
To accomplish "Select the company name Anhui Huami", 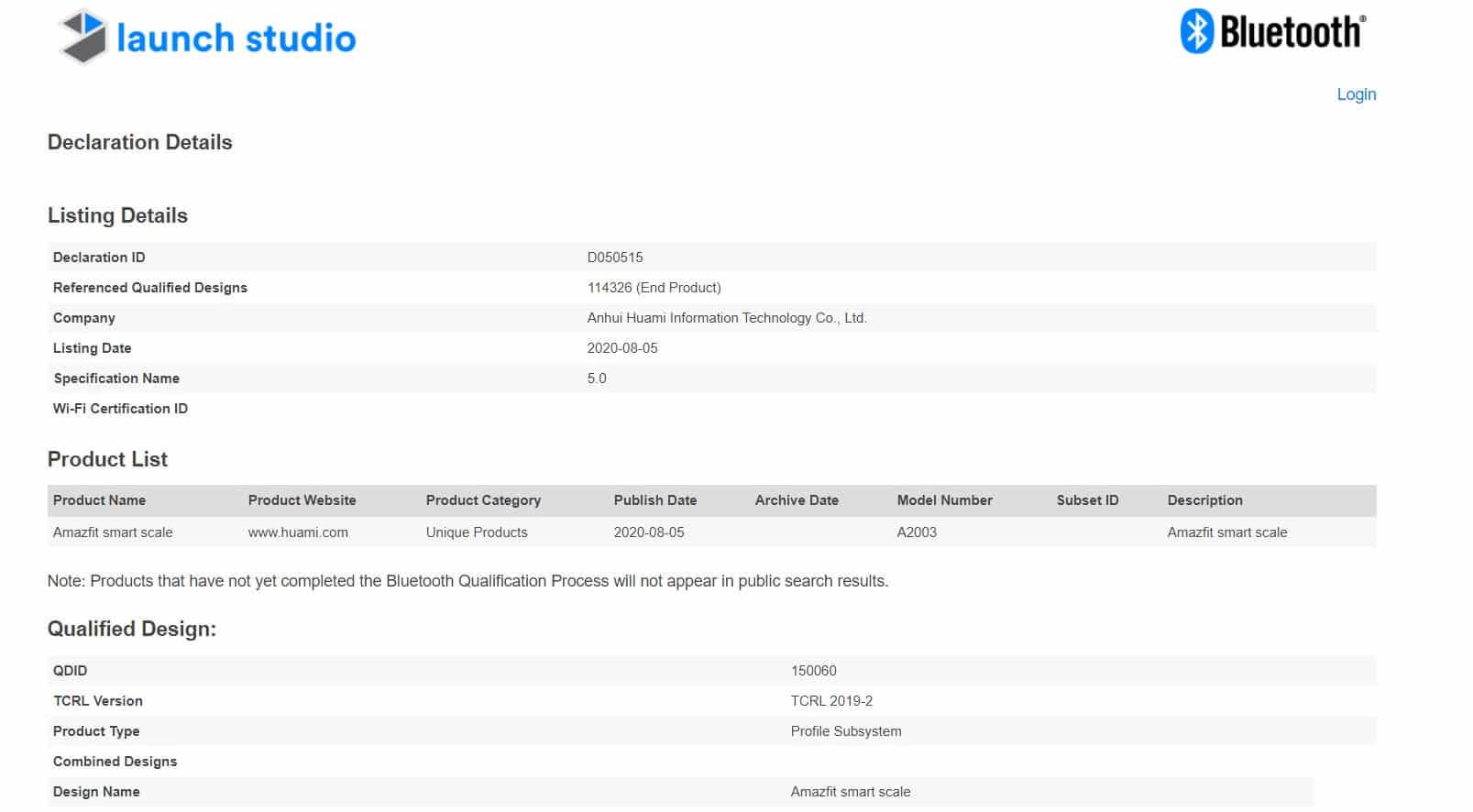I will click(727, 318).
